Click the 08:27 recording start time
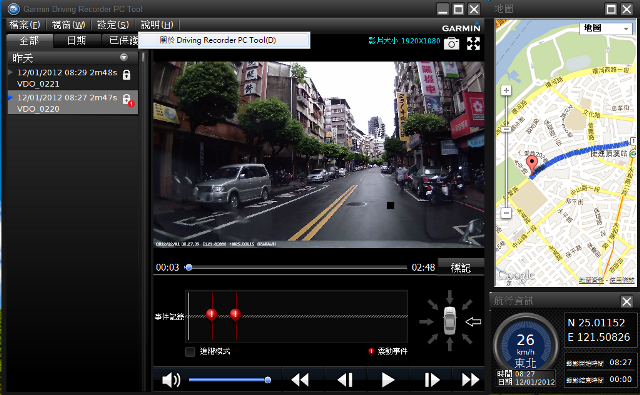 [620, 362]
